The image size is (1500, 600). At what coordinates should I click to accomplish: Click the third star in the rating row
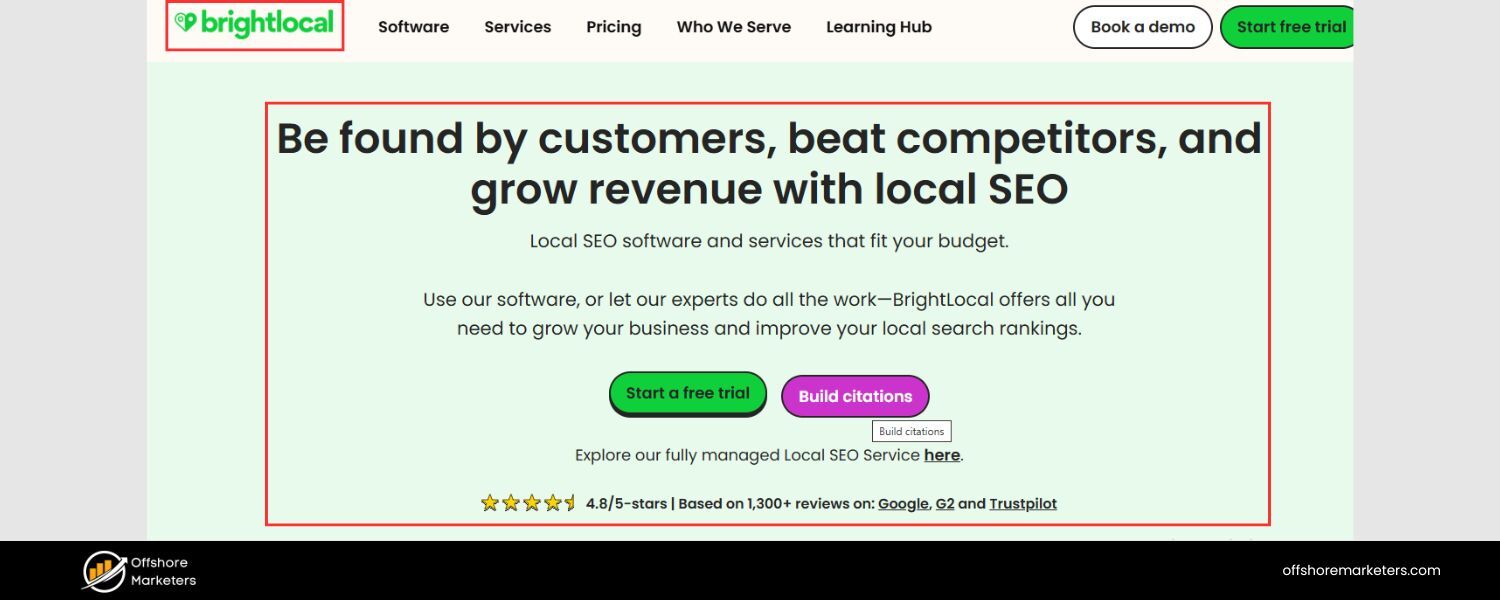531,503
